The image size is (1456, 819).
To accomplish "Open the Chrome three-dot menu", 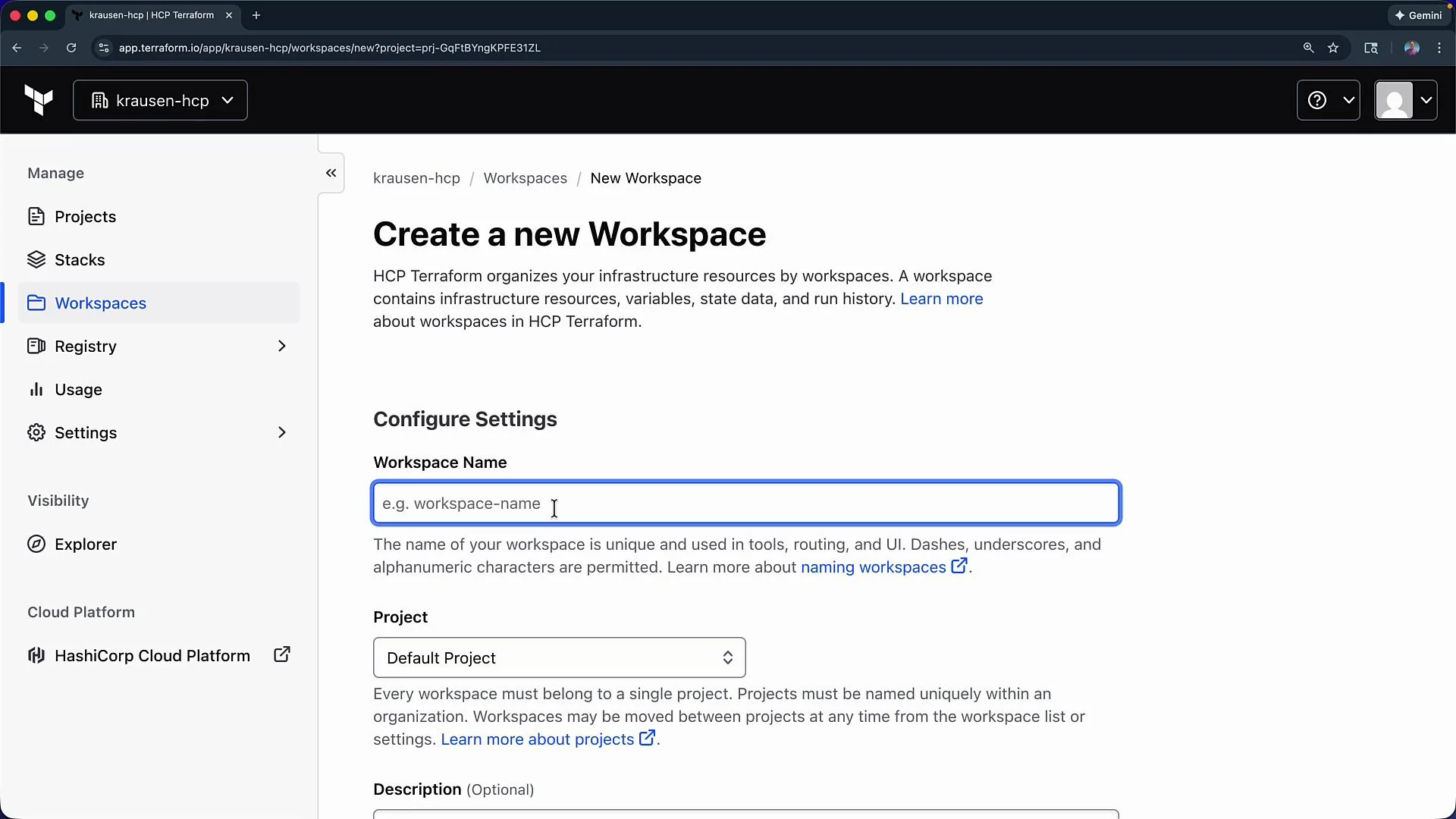I will [x=1439, y=48].
